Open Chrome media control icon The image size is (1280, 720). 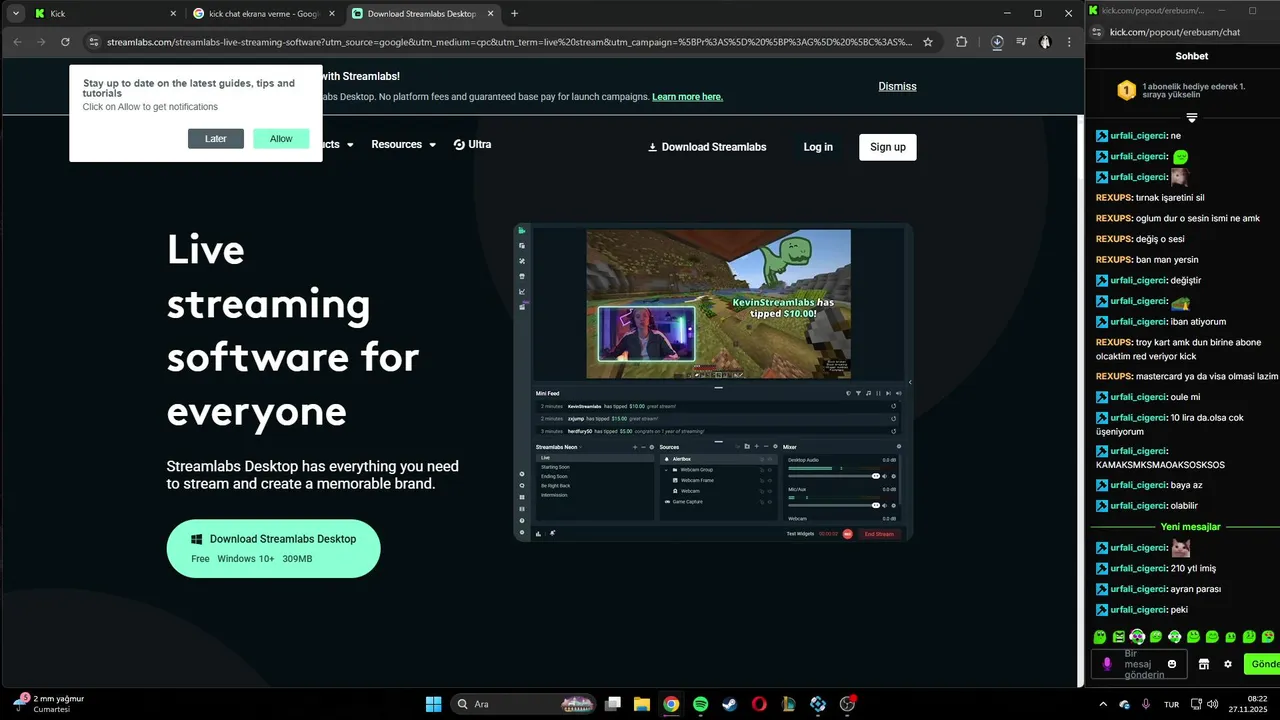[x=1021, y=42]
